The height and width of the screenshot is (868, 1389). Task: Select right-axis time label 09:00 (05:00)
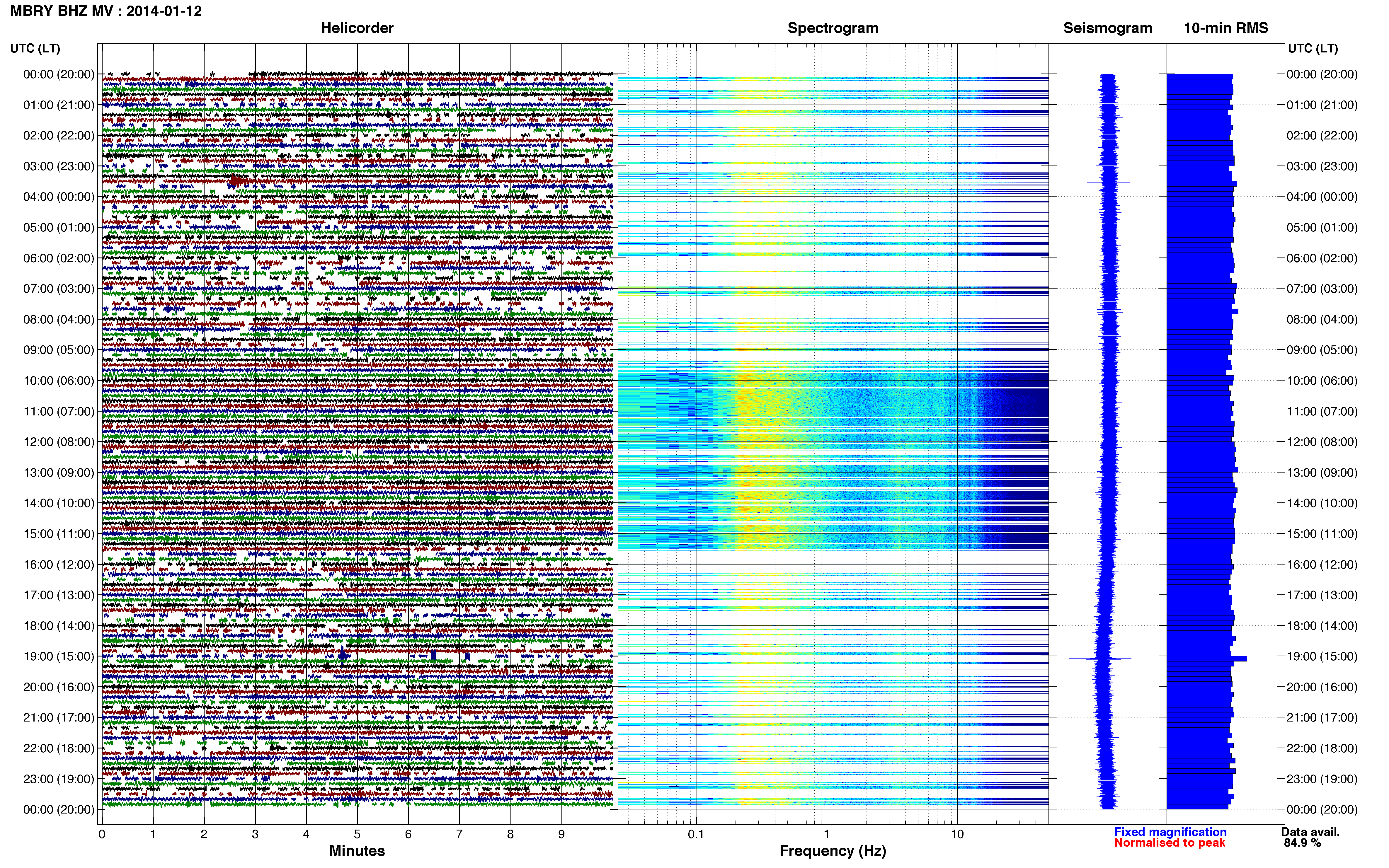click(x=1322, y=350)
